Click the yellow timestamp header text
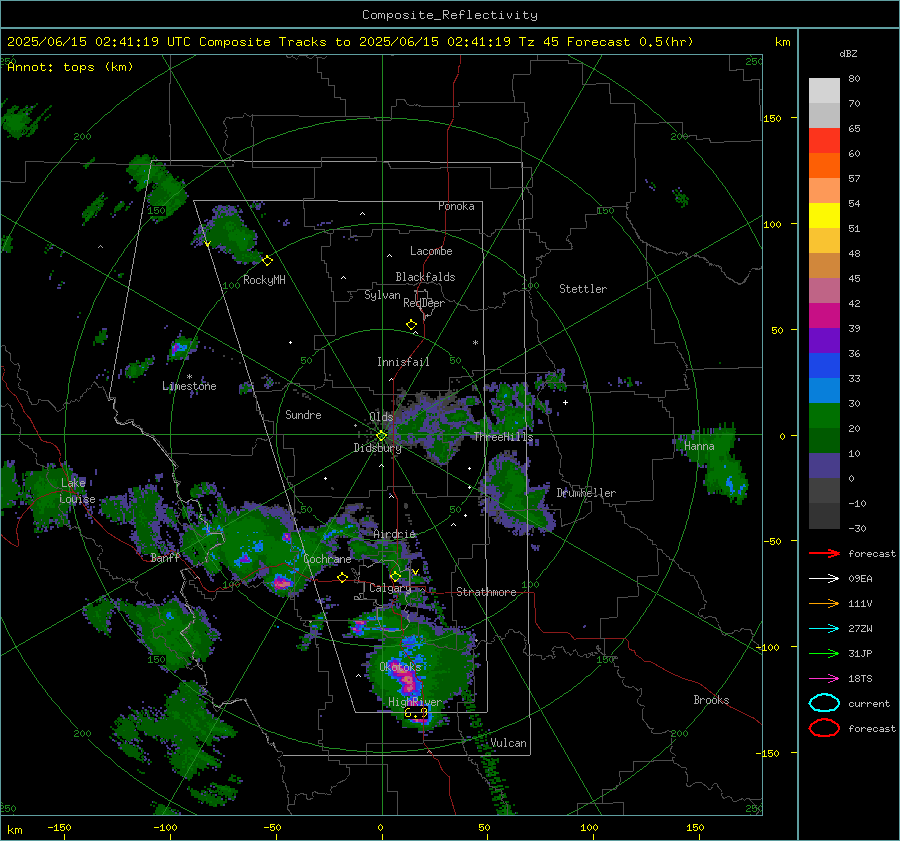 [x=350, y=42]
